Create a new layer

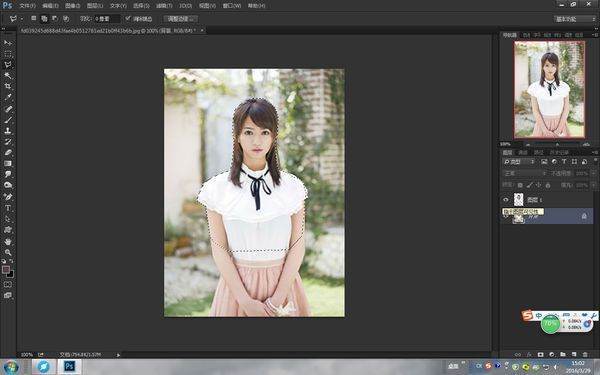click(574, 355)
